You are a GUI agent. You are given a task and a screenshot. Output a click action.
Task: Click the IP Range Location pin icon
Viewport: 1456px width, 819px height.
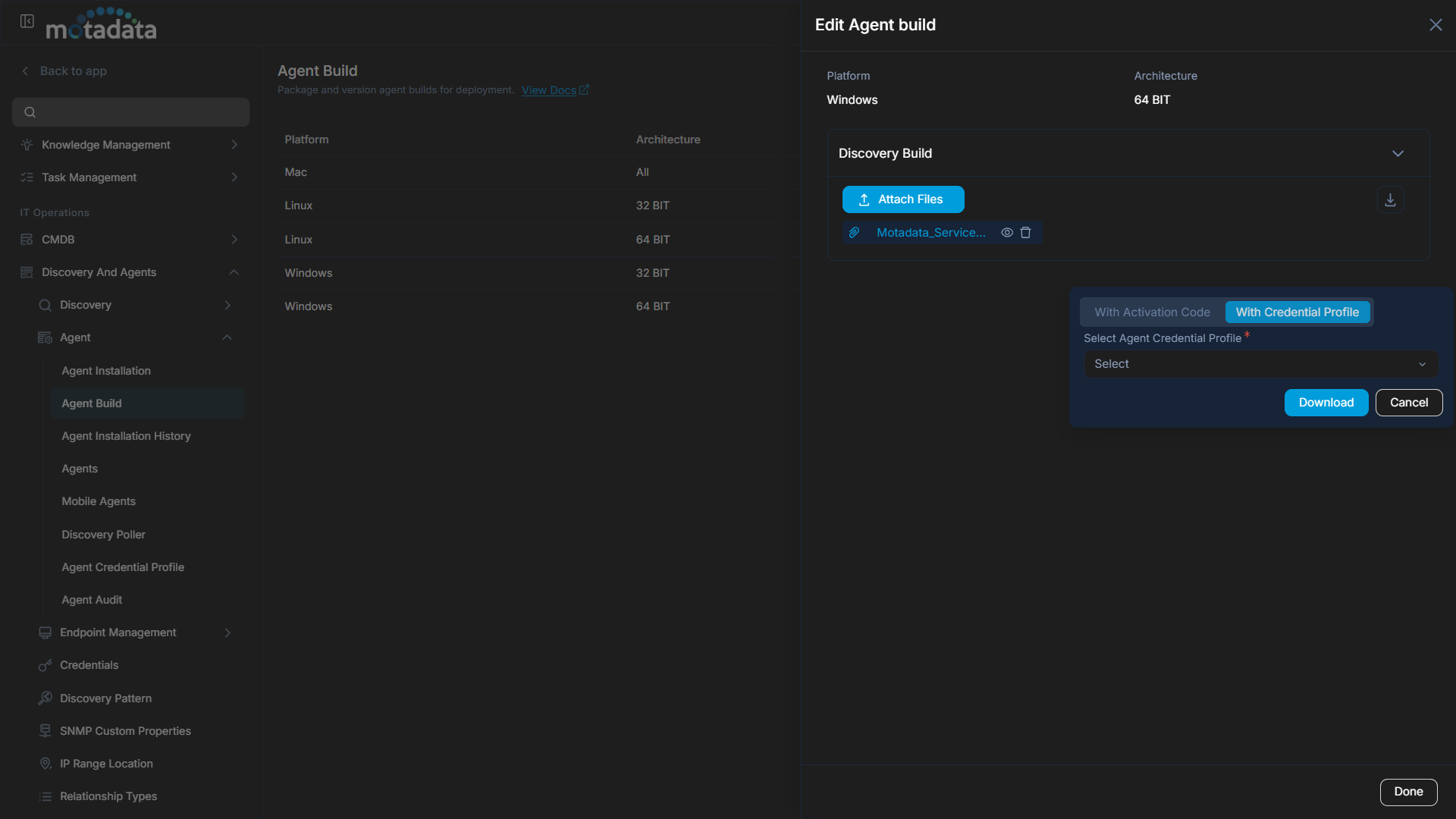tap(45, 764)
